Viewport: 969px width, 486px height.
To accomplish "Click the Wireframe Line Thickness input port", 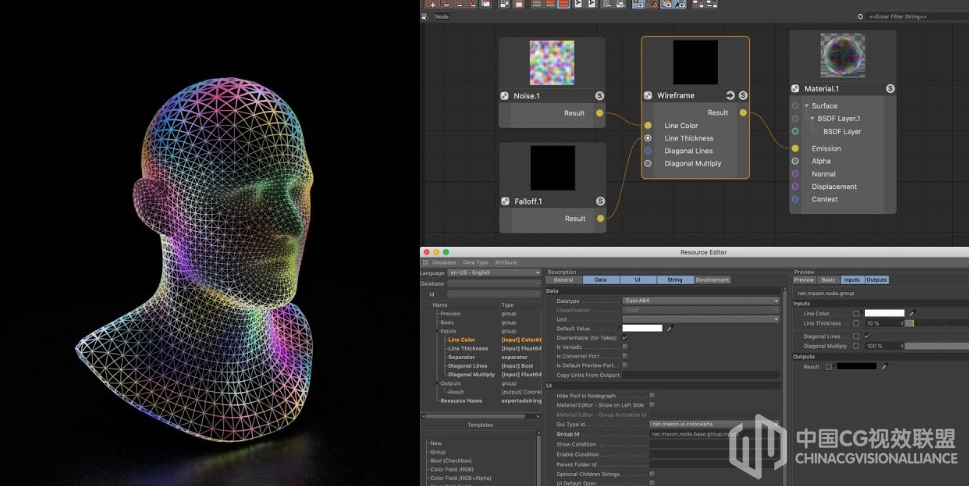I will click(648, 139).
